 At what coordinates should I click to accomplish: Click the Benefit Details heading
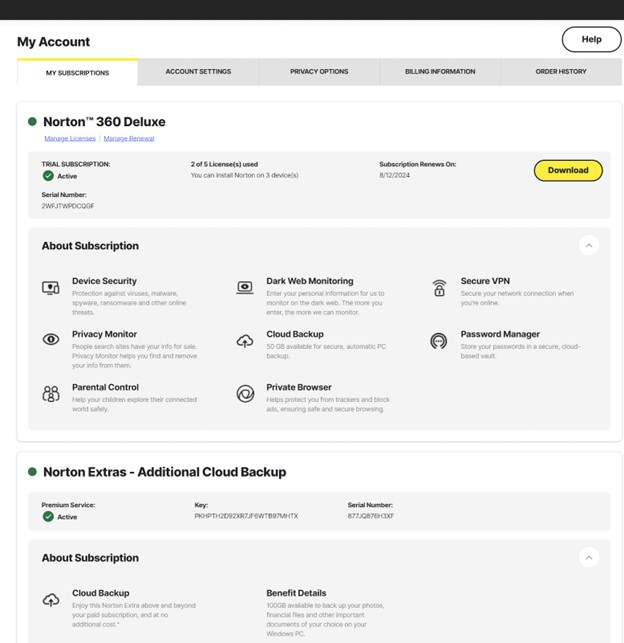coord(296,593)
